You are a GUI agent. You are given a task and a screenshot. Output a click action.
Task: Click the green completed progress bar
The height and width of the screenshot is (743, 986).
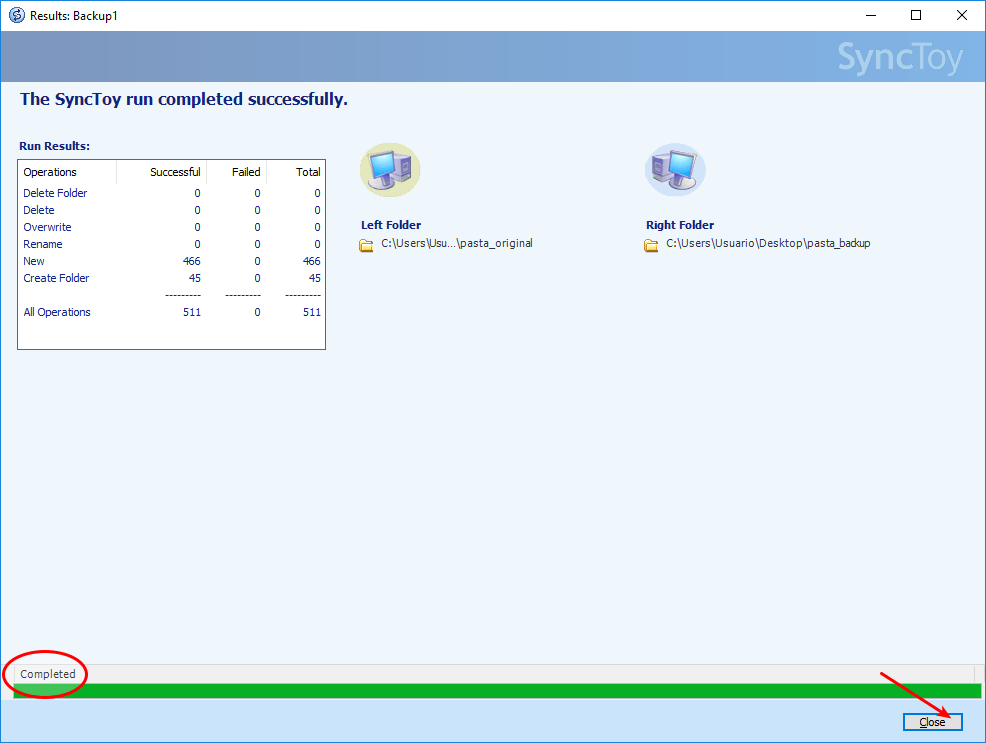point(497,691)
